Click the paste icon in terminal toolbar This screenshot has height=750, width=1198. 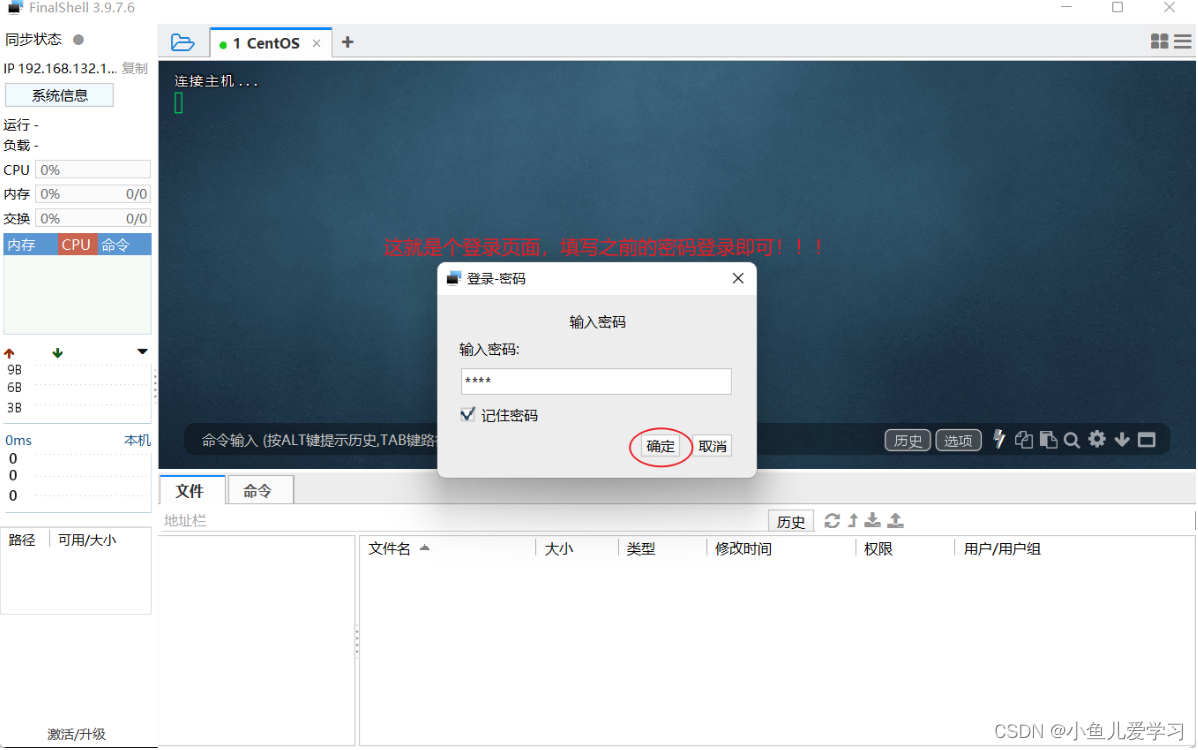[x=1048, y=439]
